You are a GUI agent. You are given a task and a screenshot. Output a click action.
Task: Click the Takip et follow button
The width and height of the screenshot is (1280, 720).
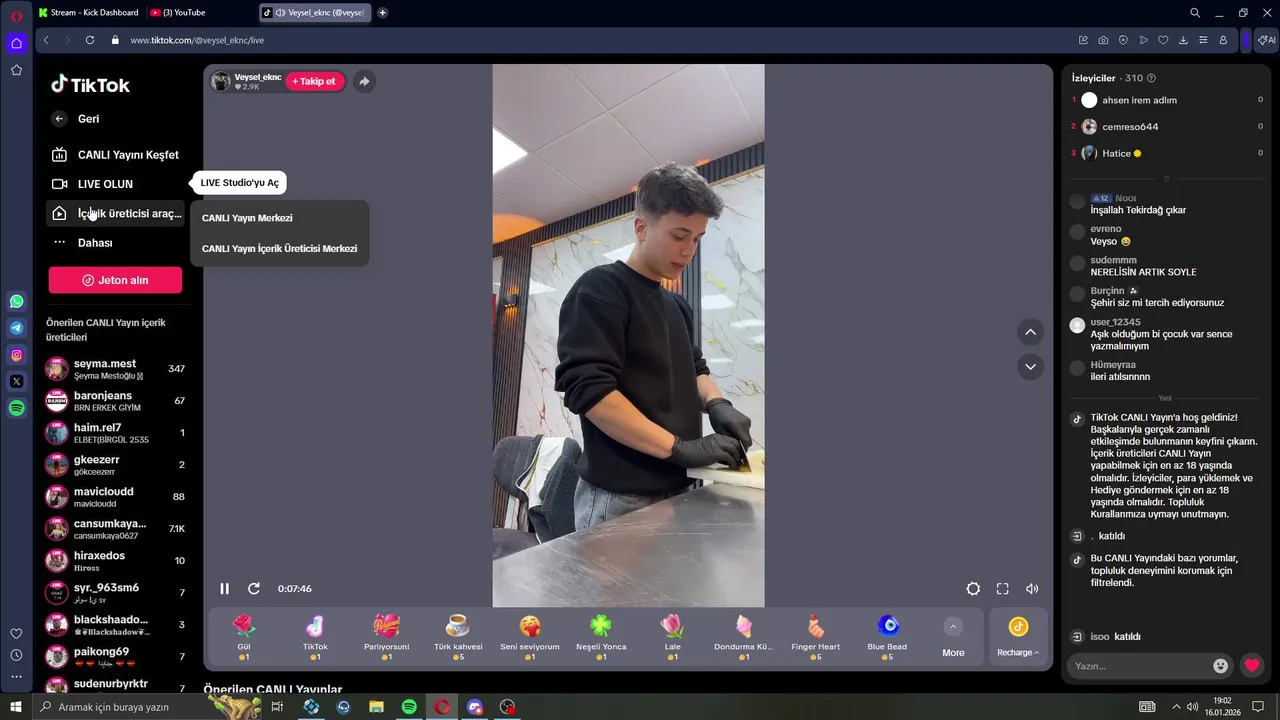(315, 81)
